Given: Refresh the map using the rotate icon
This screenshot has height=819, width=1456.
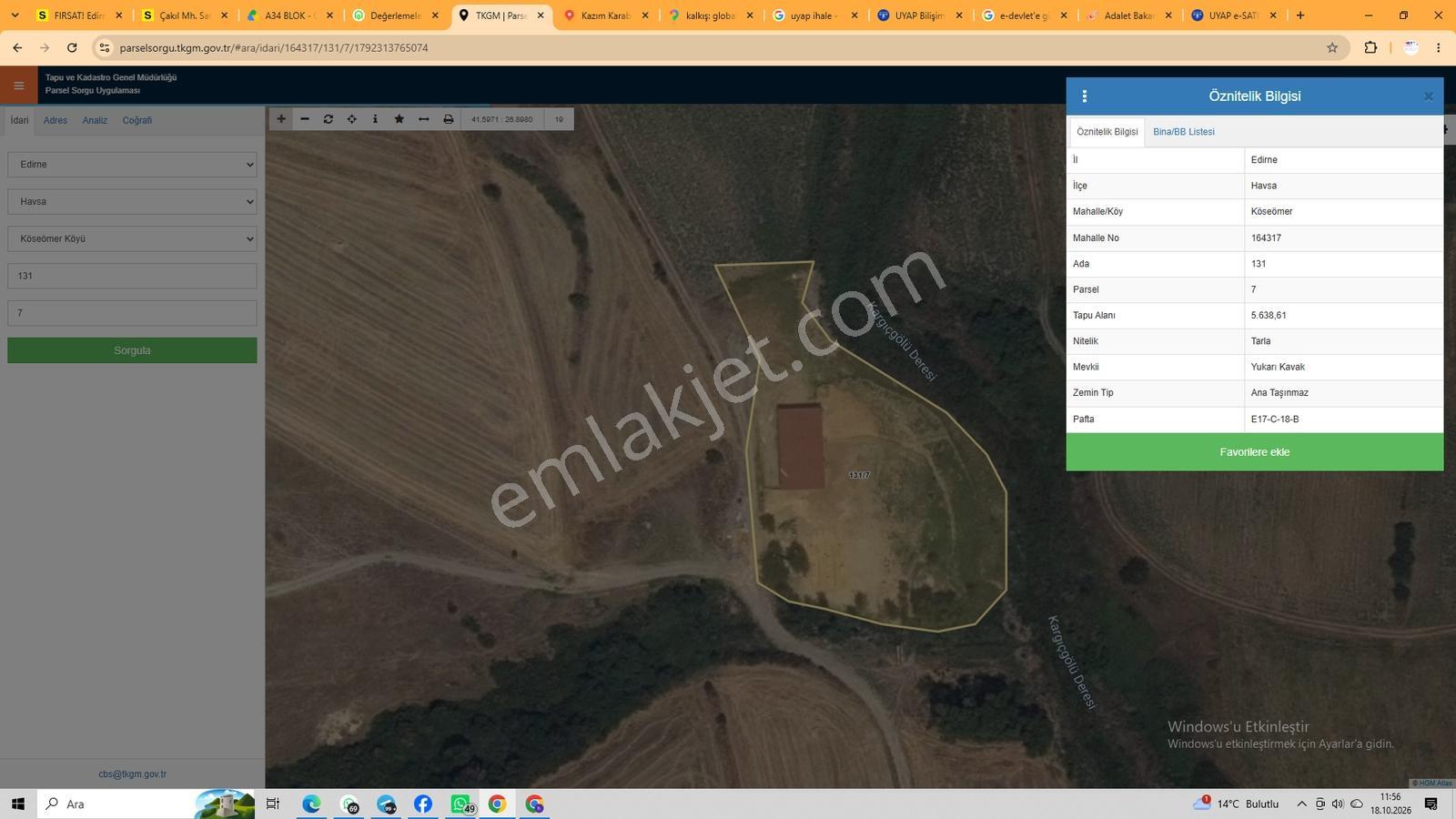Looking at the screenshot, I should (329, 119).
